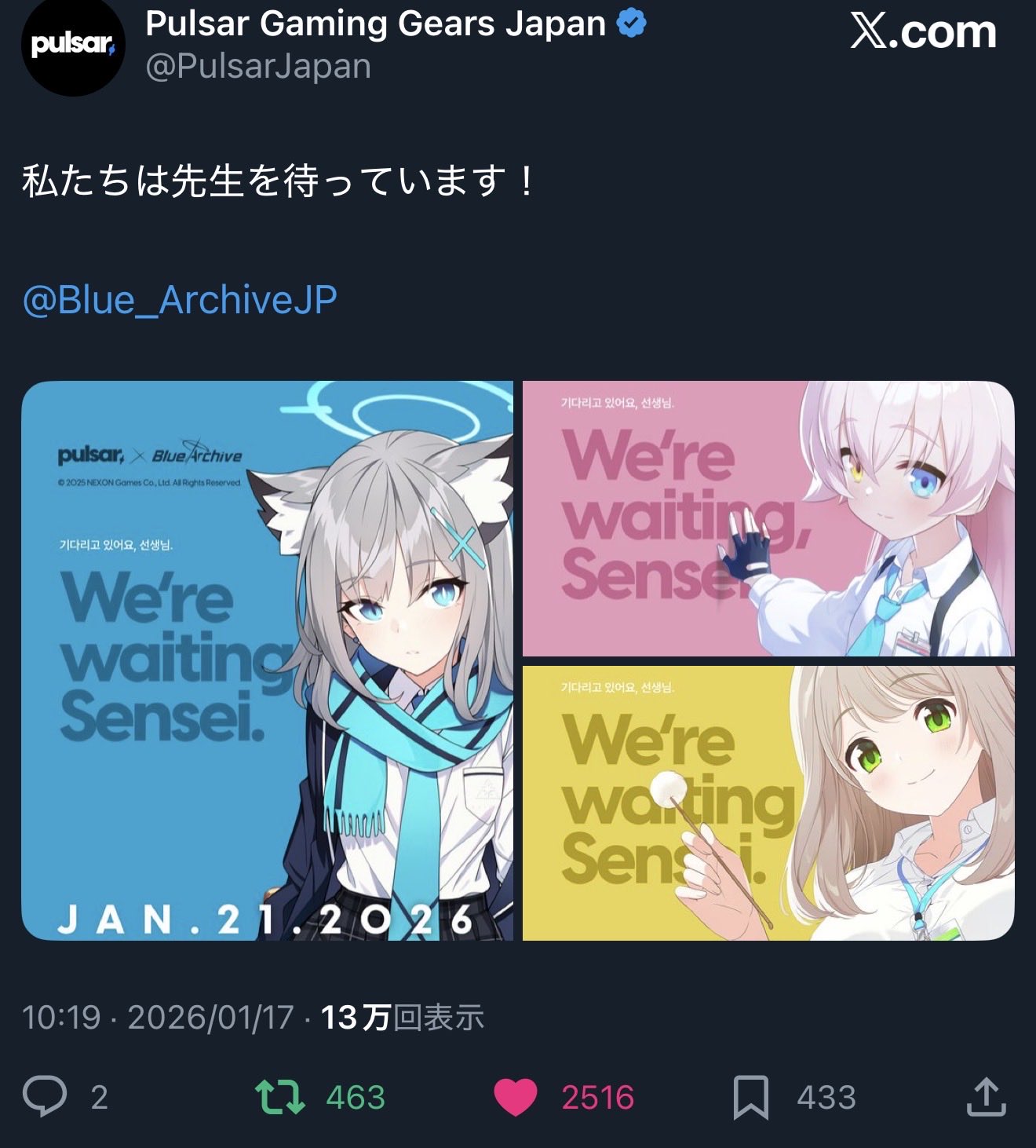The width and height of the screenshot is (1036, 1148).
Task: Click the Pulsar Gaming Gears Japan name
Action: coord(376,24)
